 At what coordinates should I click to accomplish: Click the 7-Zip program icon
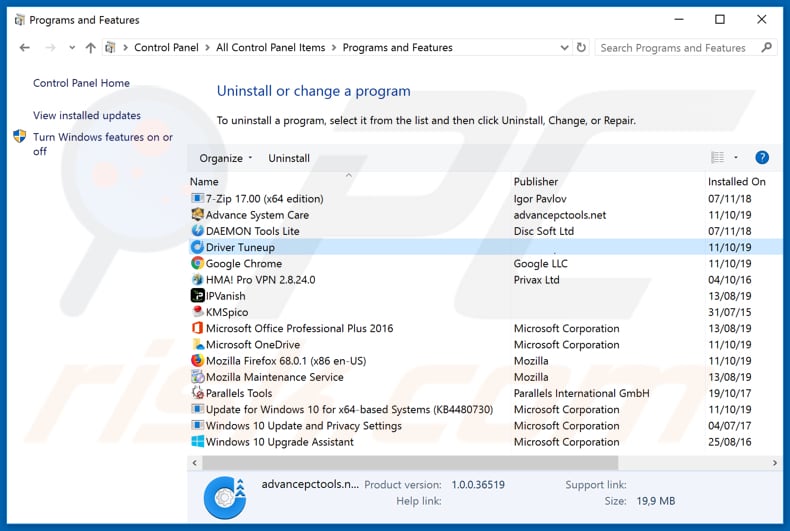(197, 198)
